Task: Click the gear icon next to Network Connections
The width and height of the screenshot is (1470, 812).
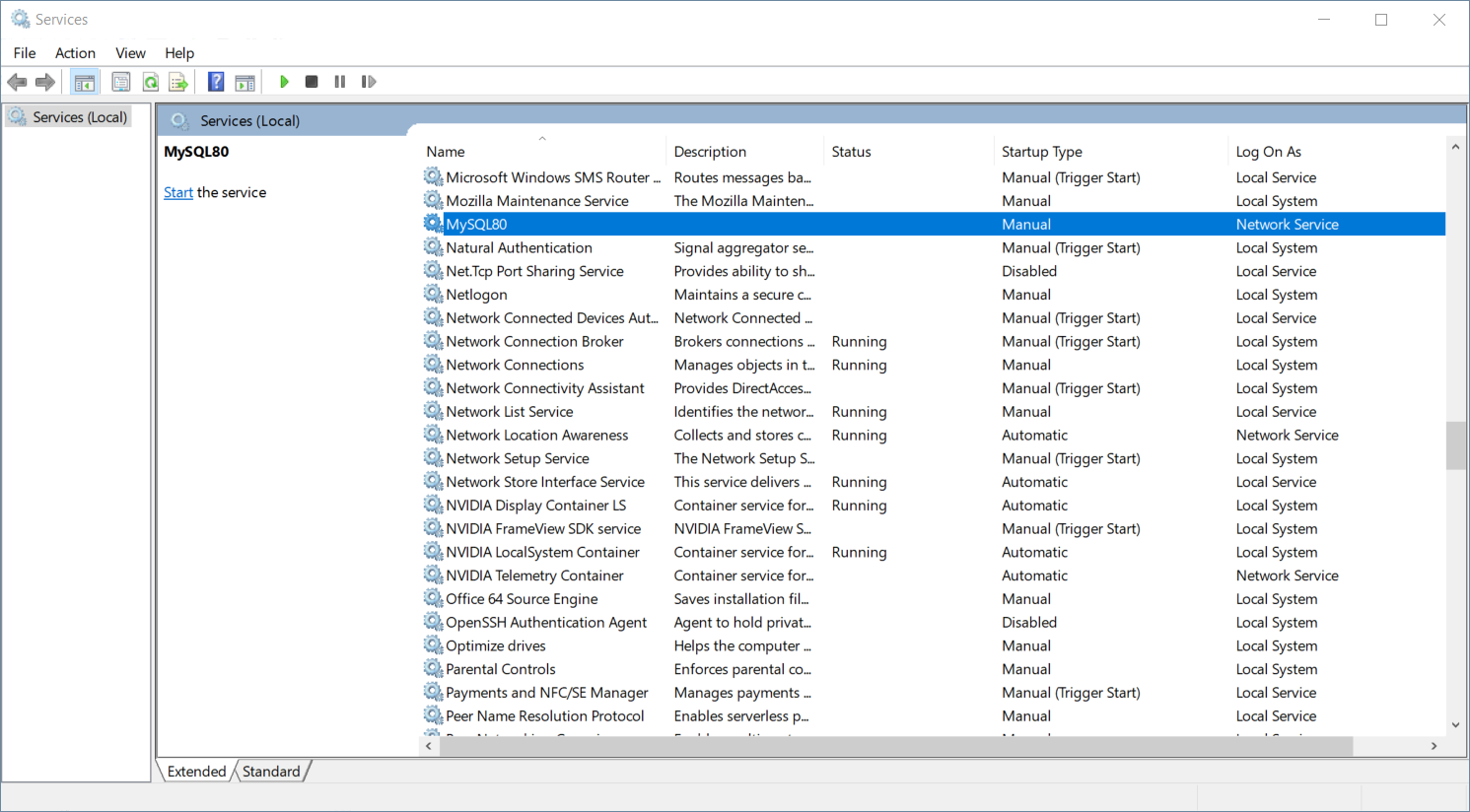Action: tap(433, 365)
